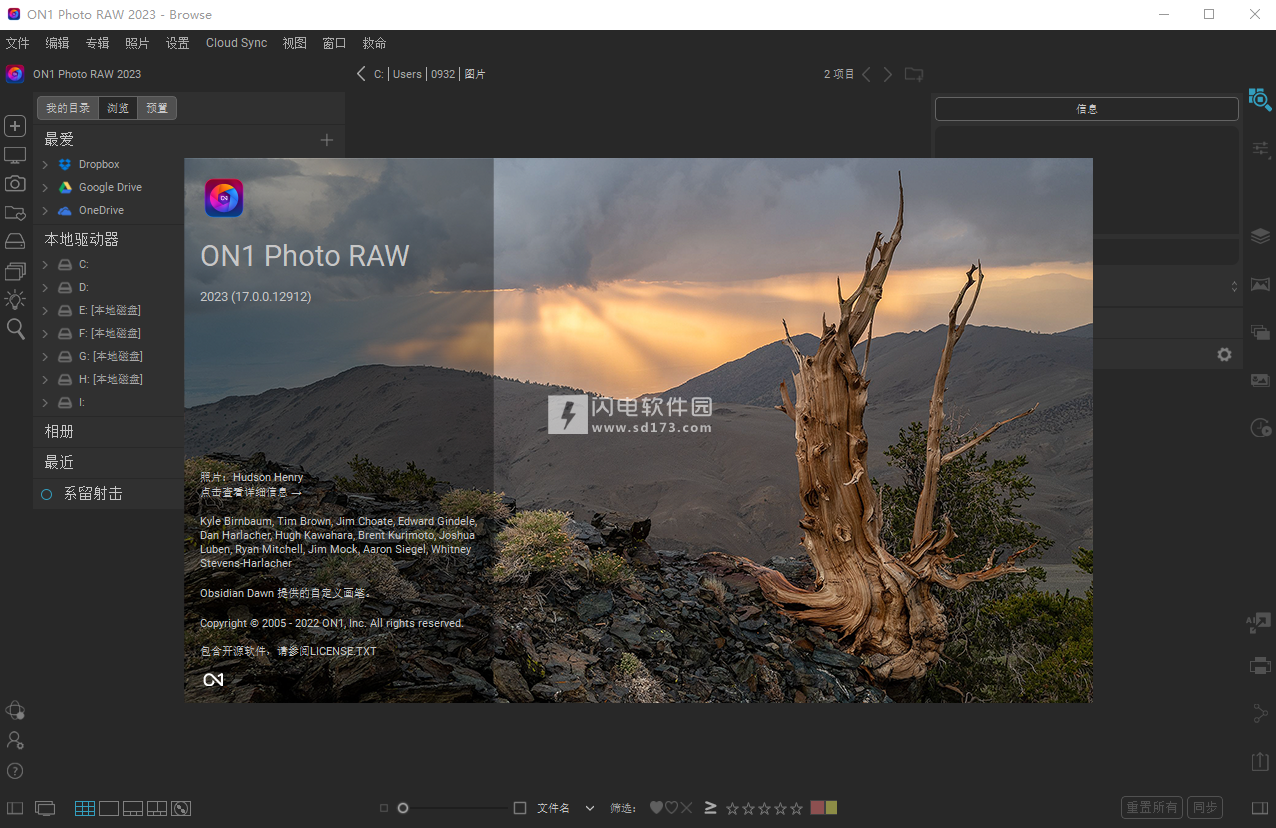Filter by one star rating
Screen dimensions: 1276x828
pyautogui.click(x=733, y=808)
